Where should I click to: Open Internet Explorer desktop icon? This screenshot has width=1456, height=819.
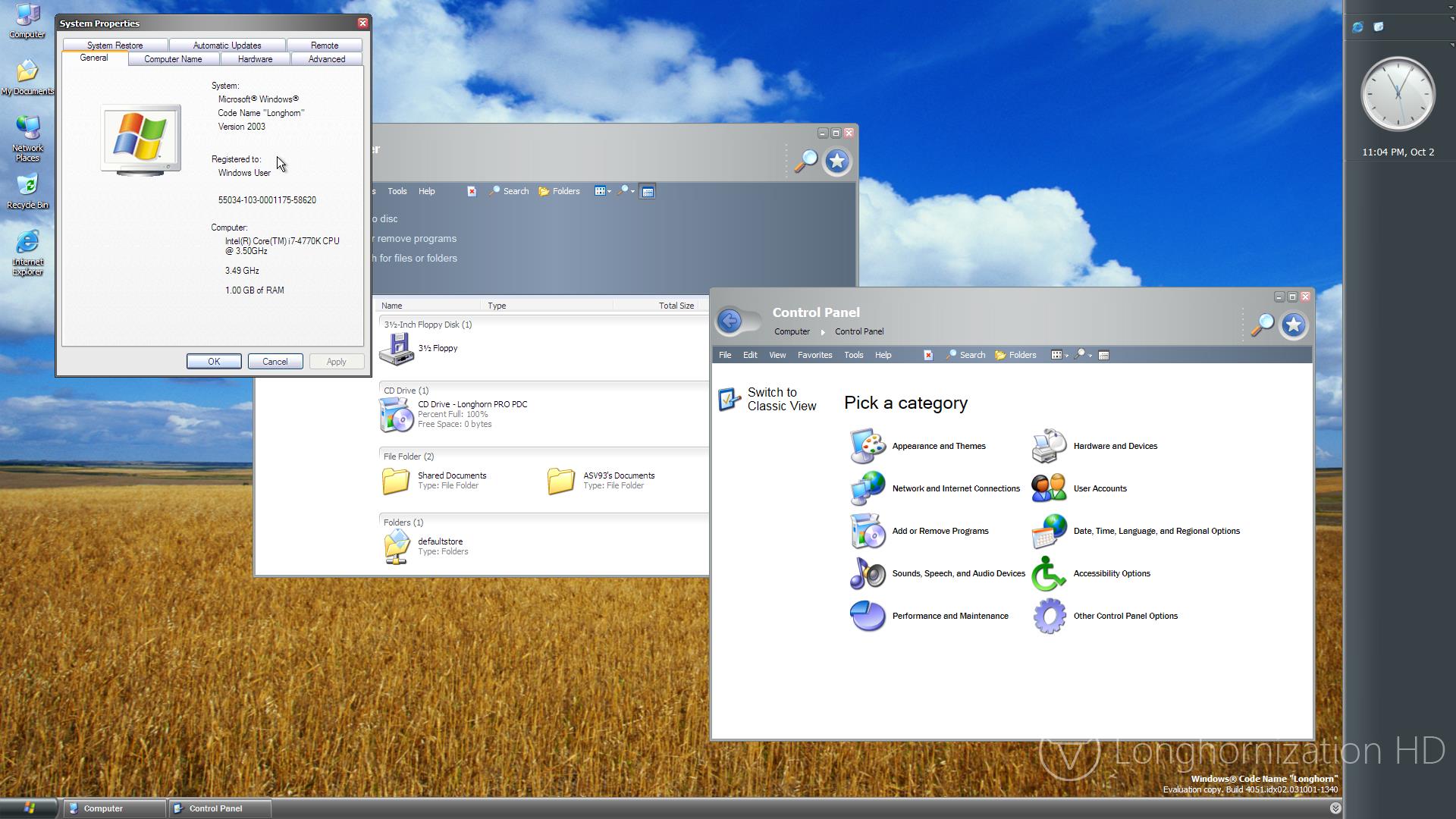27,243
